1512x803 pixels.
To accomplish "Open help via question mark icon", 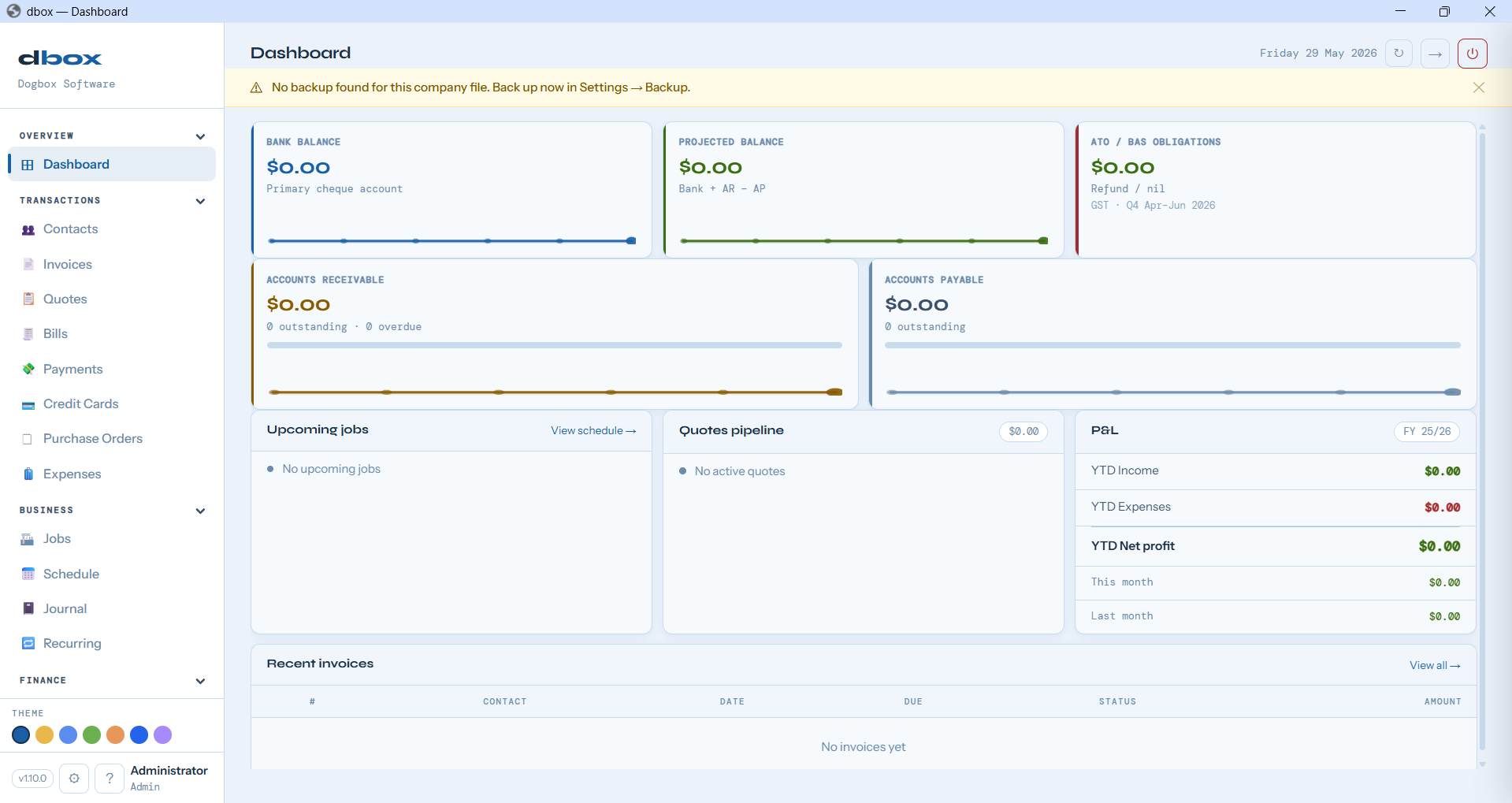I will tap(110, 779).
